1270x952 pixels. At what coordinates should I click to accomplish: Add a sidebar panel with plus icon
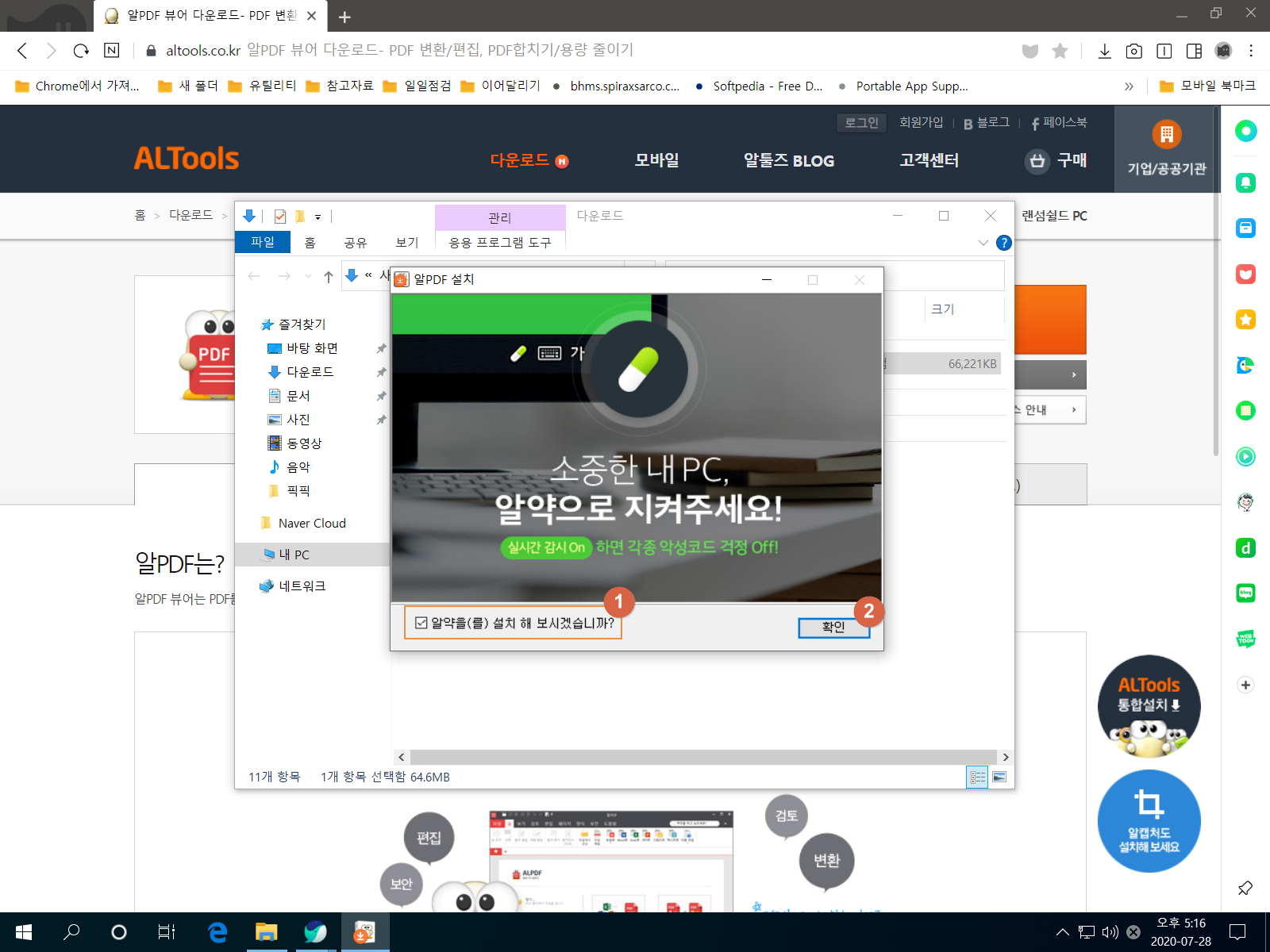[x=1245, y=685]
